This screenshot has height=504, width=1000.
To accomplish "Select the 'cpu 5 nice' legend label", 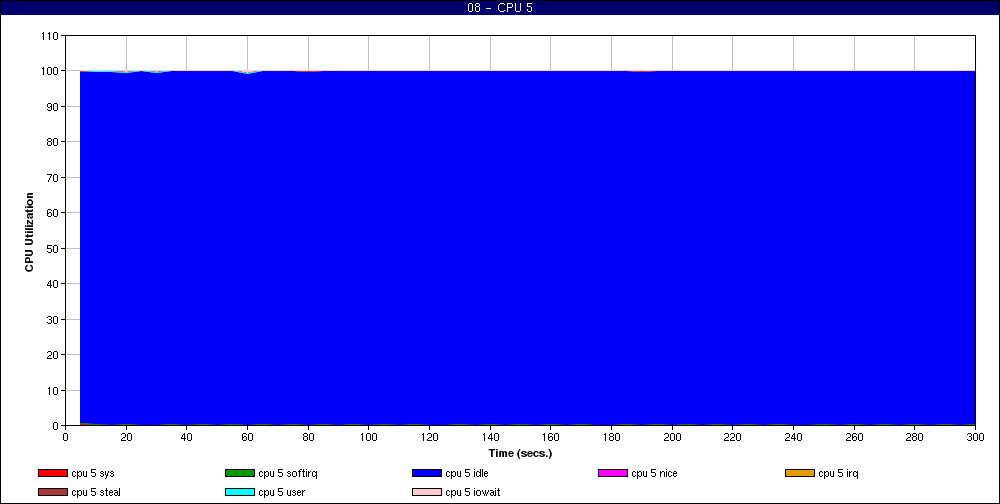I will tap(654, 473).
